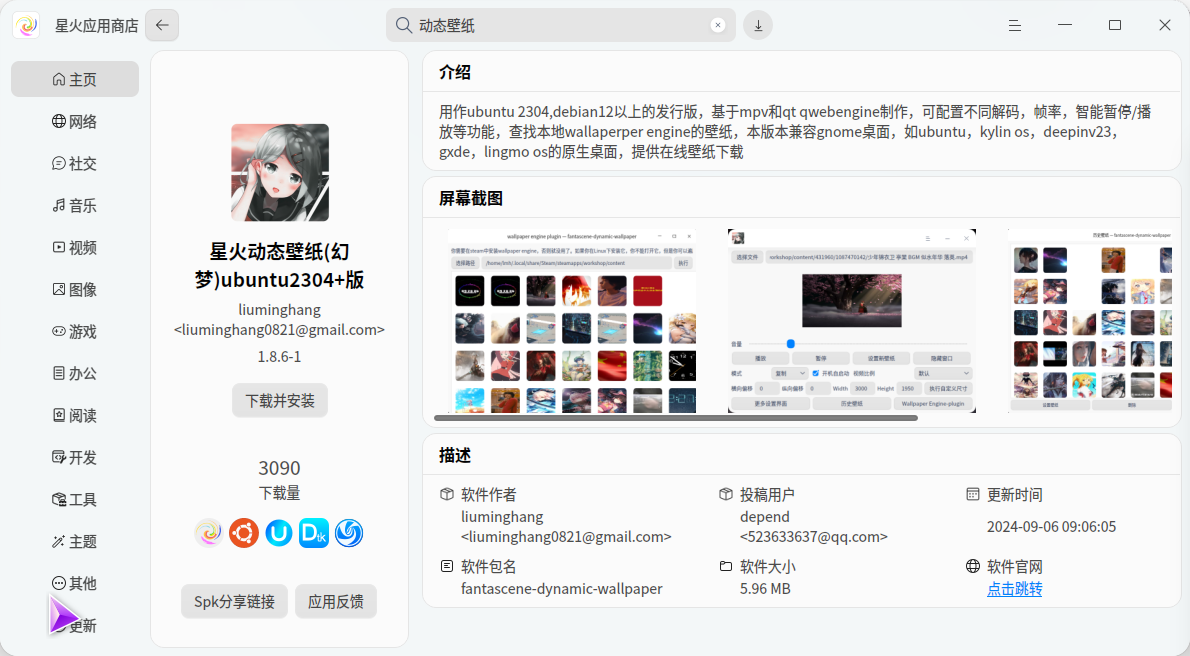The image size is (1190, 656).
Task: Open the 办公 category
Action: (74, 373)
